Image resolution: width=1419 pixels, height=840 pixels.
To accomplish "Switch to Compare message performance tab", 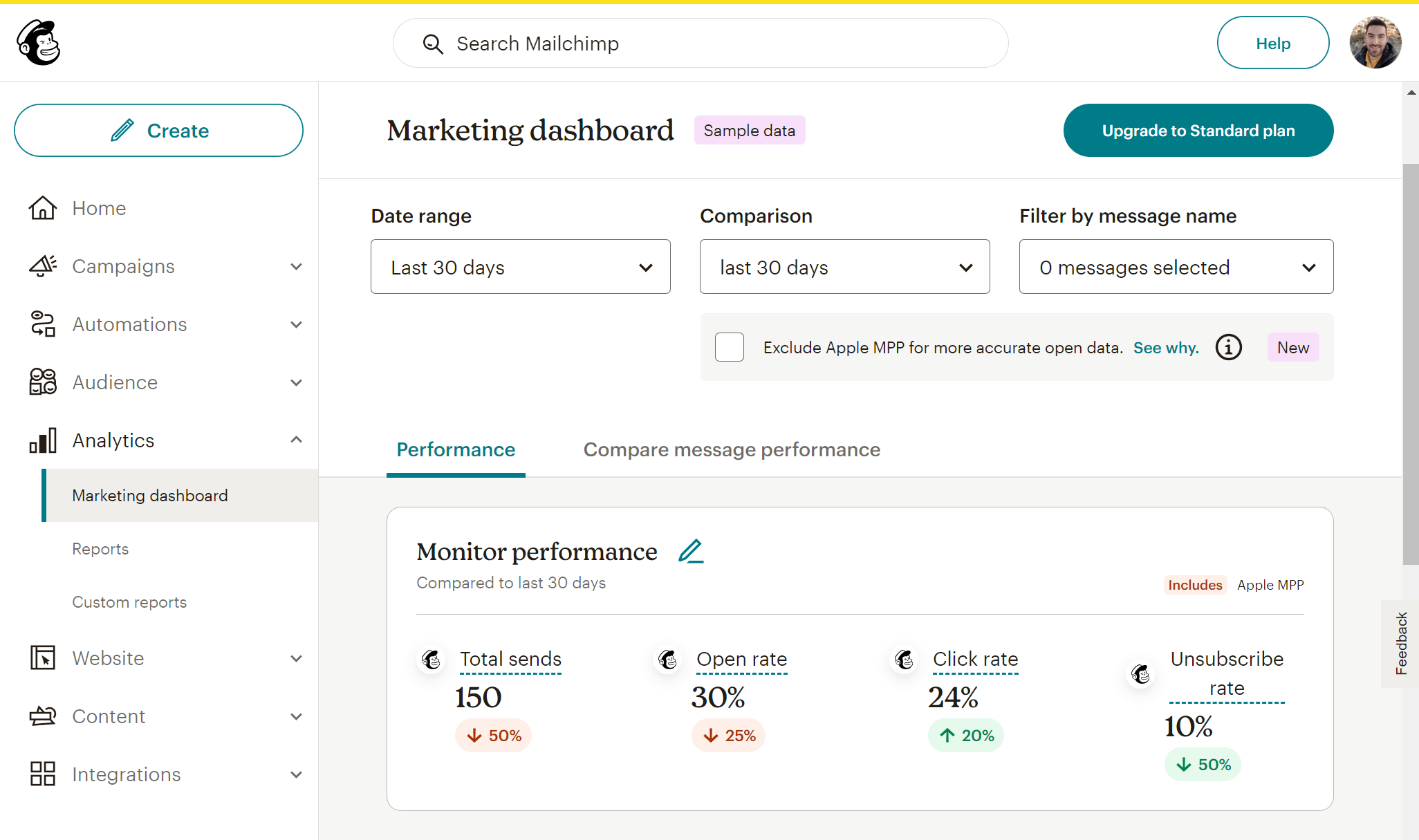I will coord(731,449).
